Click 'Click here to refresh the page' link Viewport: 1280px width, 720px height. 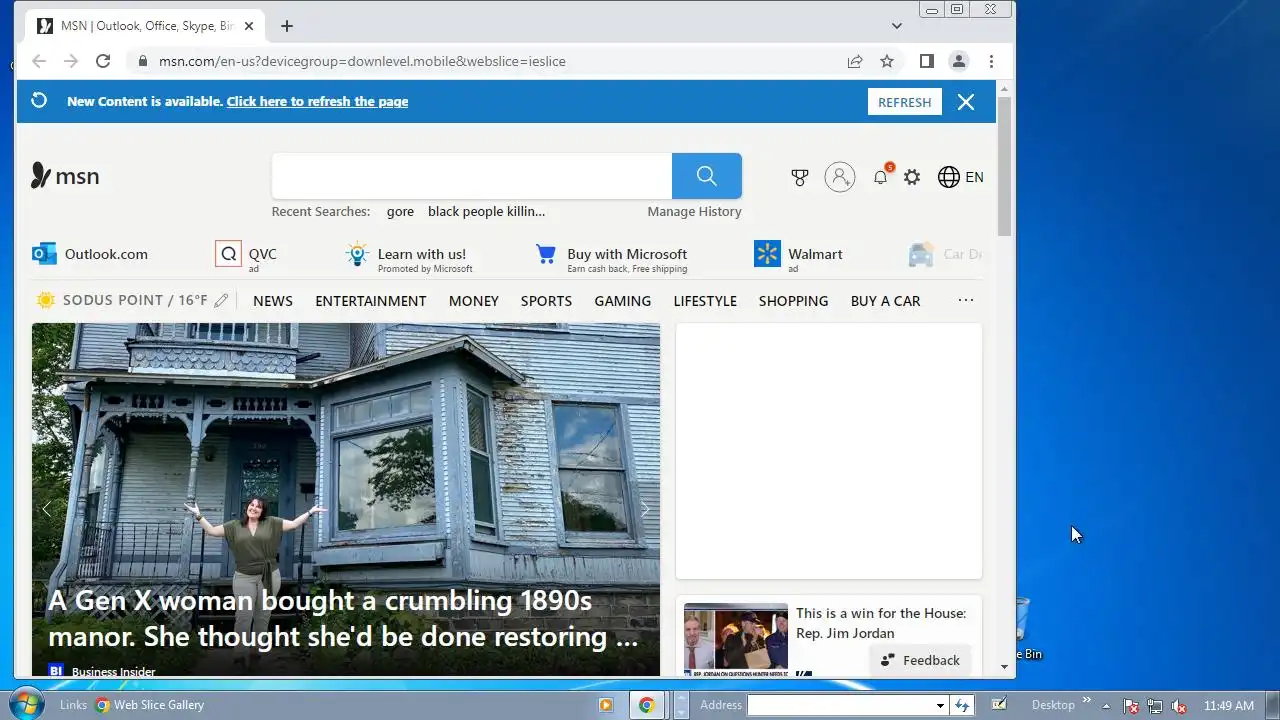pos(317,101)
